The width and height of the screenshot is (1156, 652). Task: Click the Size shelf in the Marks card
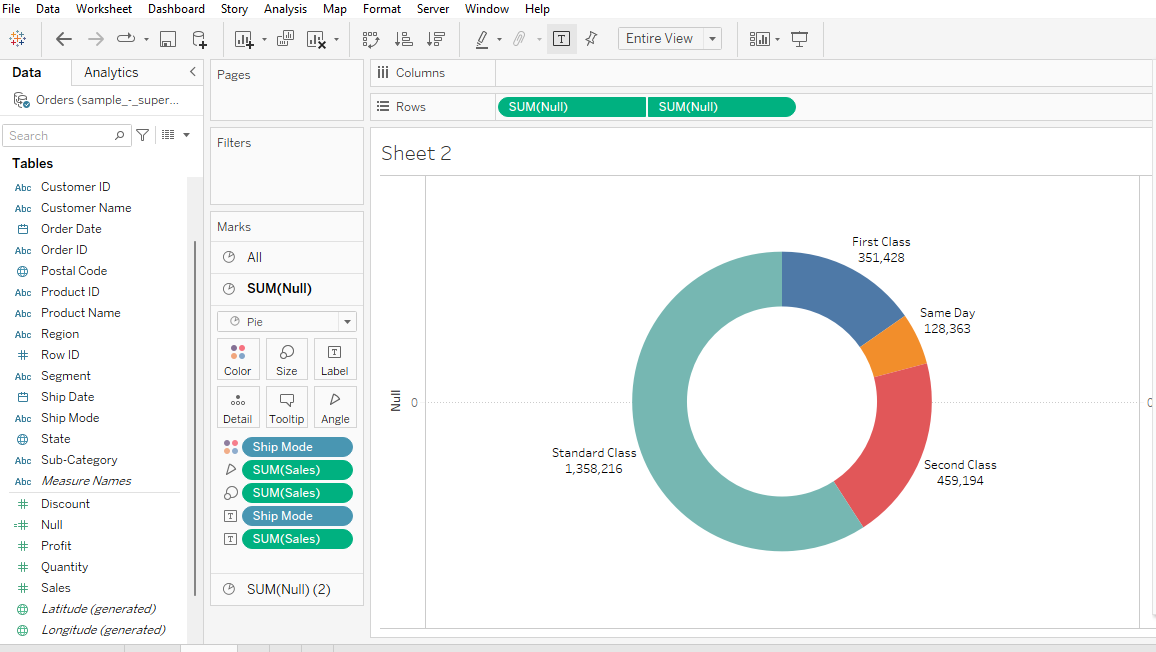(287, 358)
